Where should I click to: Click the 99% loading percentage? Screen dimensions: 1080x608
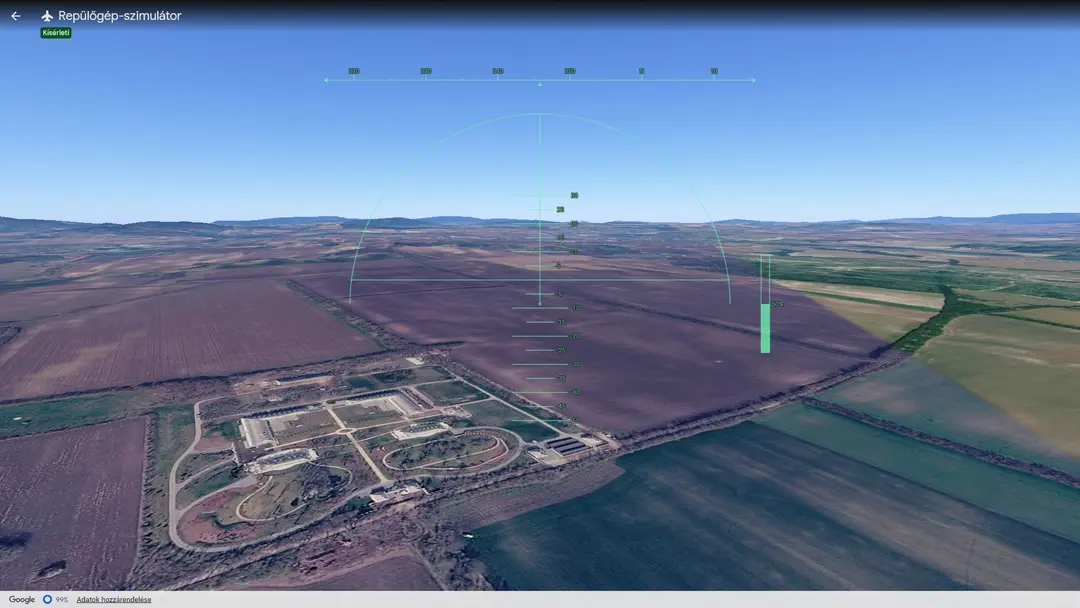click(x=61, y=600)
